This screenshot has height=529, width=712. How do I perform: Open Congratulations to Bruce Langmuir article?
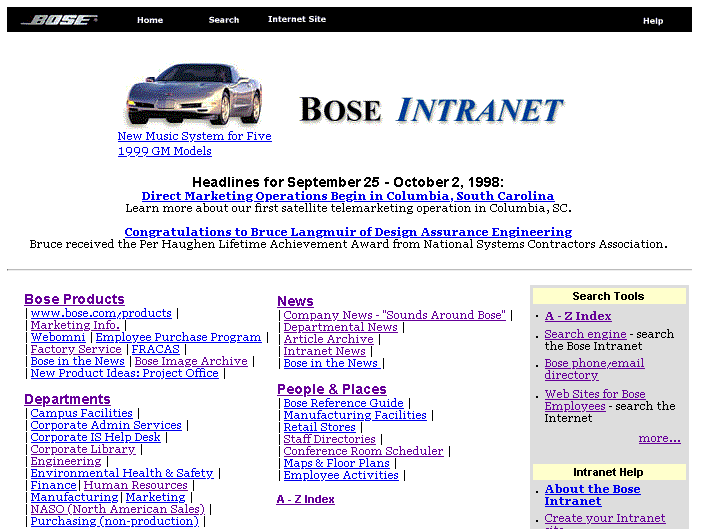tap(347, 231)
